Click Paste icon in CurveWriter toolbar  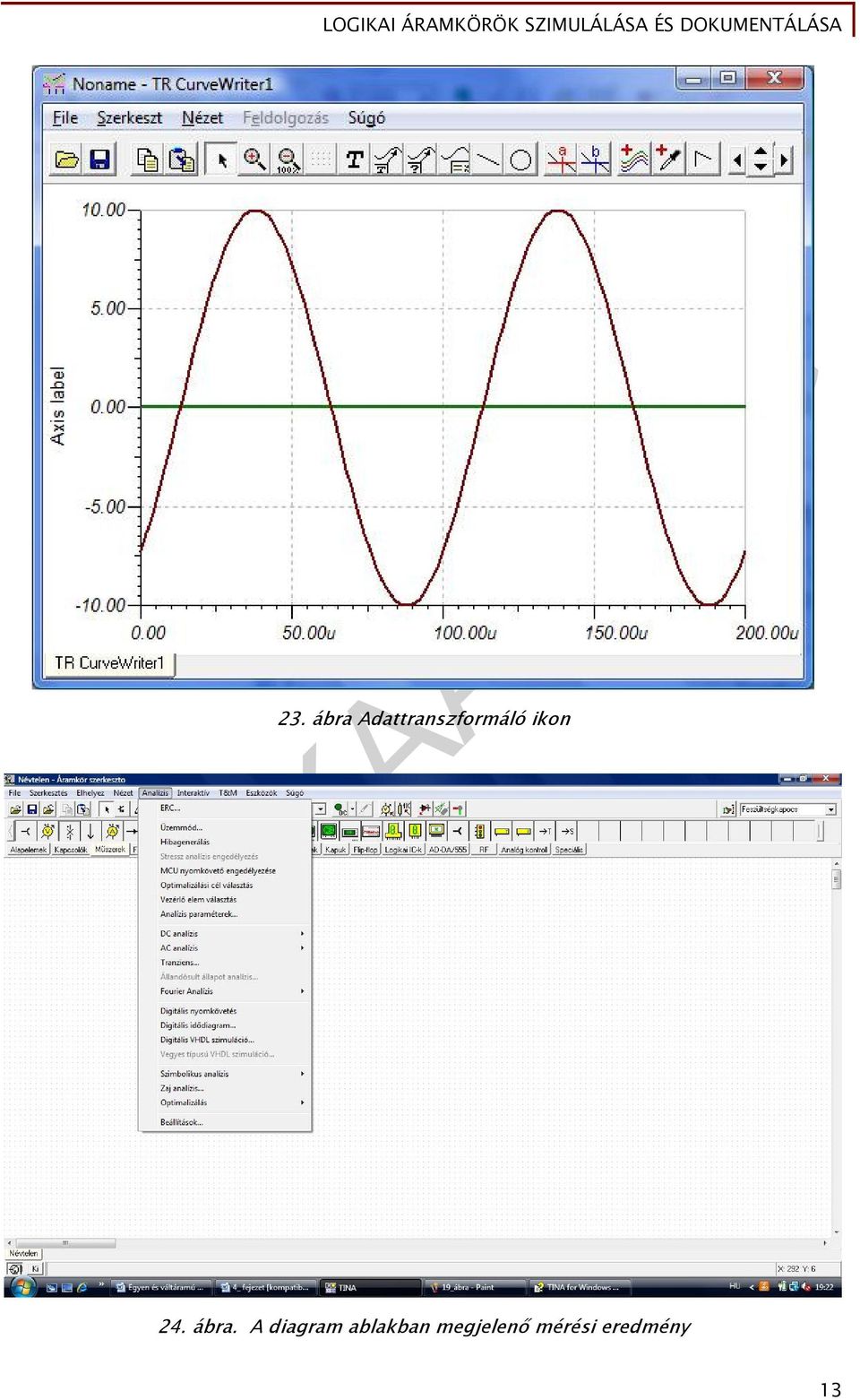click(x=182, y=160)
